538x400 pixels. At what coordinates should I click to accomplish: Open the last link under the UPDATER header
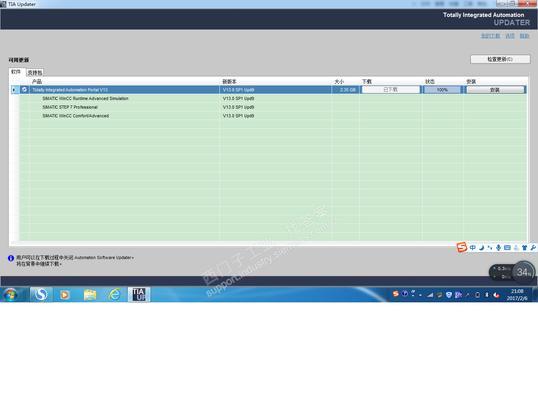(524, 36)
